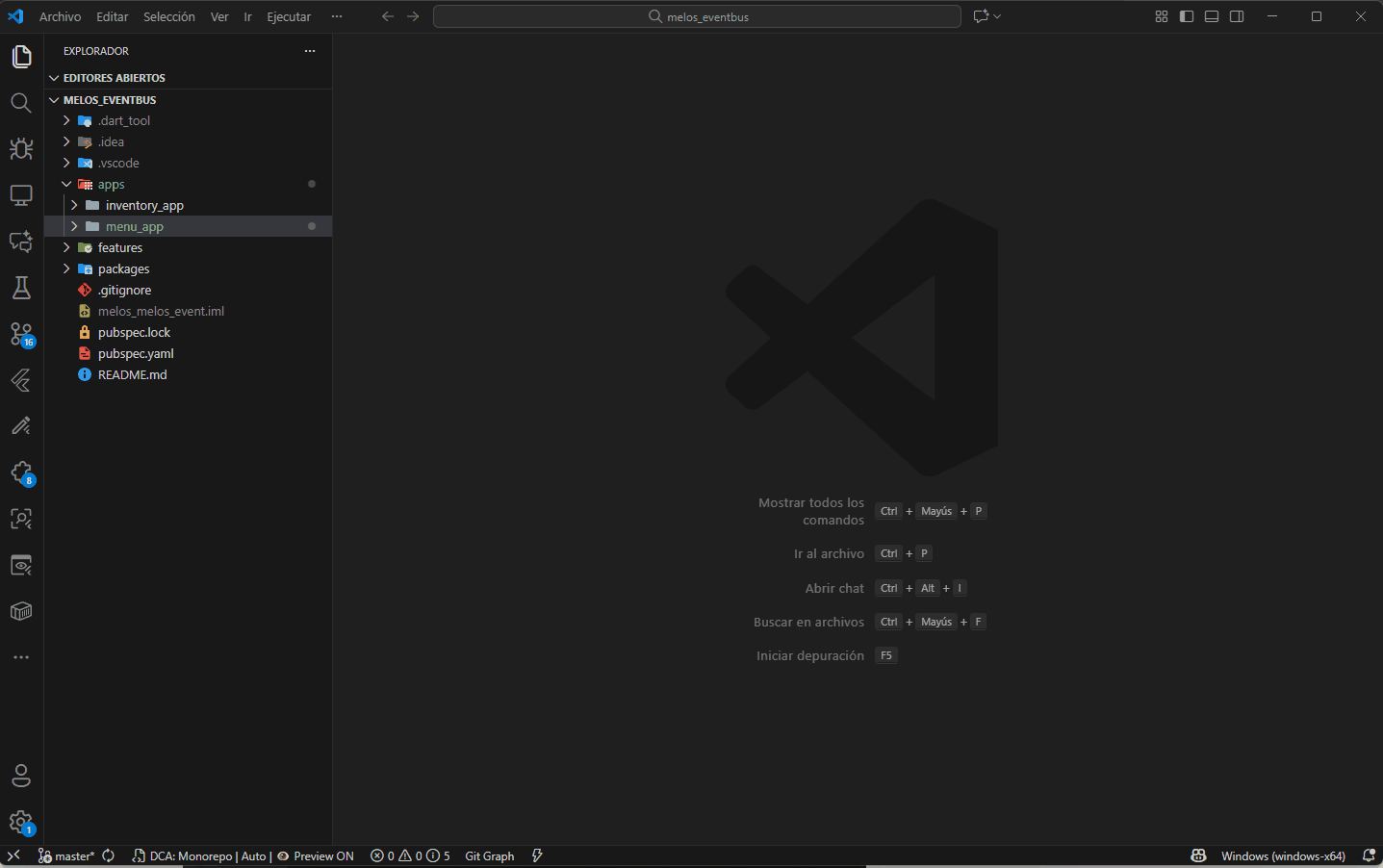Show additional views ellipsis in activity bar
This screenshot has width=1383, height=868.
coord(21,657)
